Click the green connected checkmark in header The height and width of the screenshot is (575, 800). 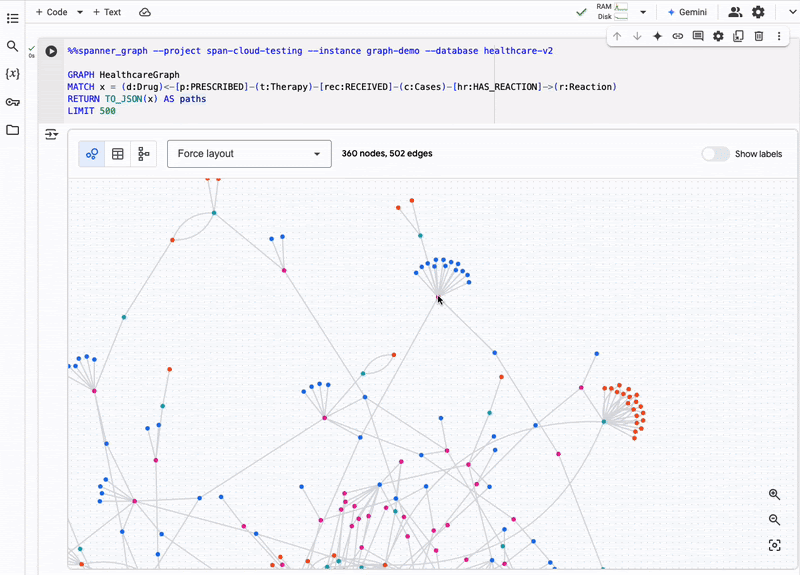(x=581, y=12)
